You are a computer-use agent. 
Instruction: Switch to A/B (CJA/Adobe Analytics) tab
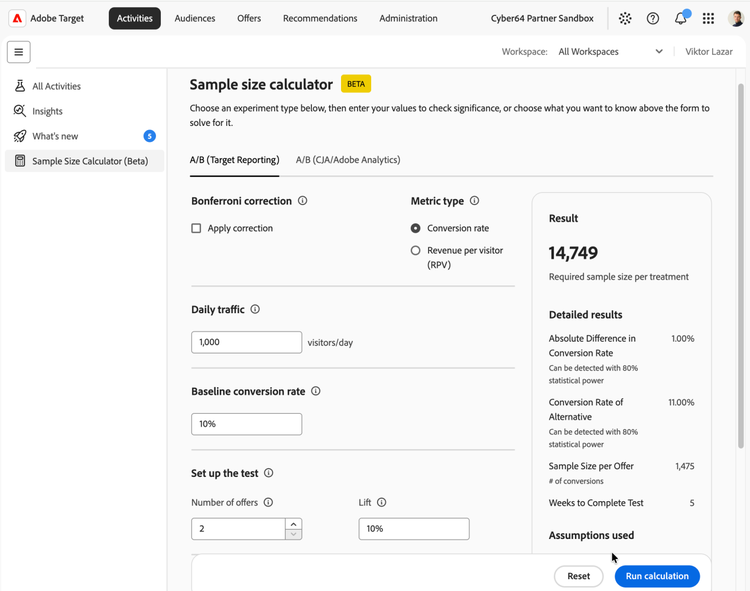[348, 160]
